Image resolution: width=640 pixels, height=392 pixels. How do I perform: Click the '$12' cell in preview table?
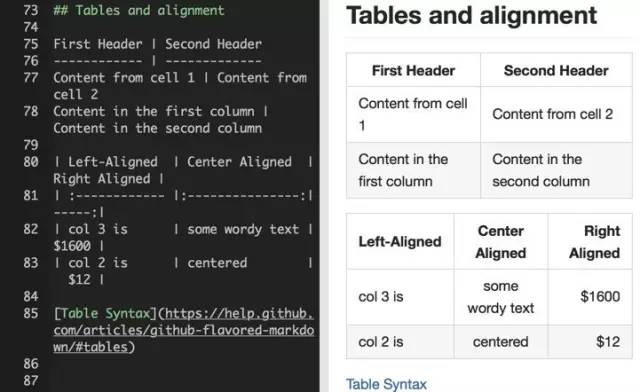590,342
